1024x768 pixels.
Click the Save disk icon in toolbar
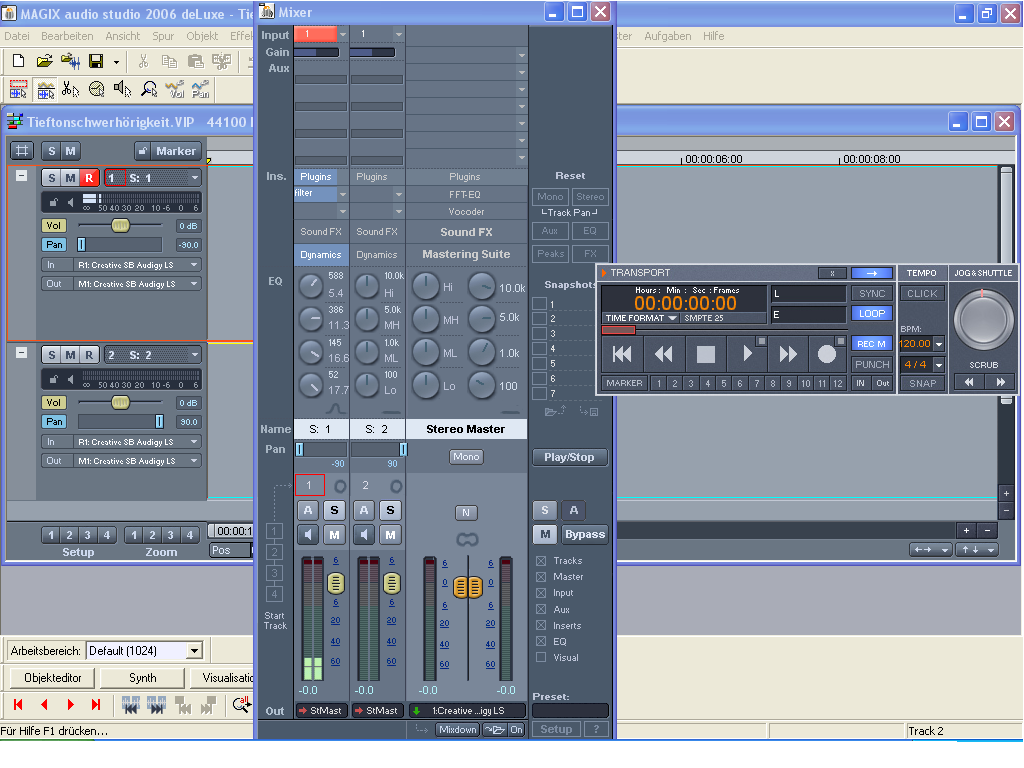[96, 62]
